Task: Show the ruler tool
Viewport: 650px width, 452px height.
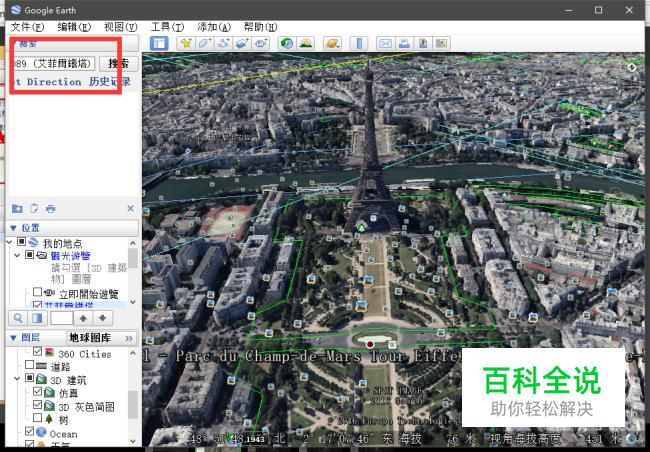Action: pyautogui.click(x=359, y=43)
